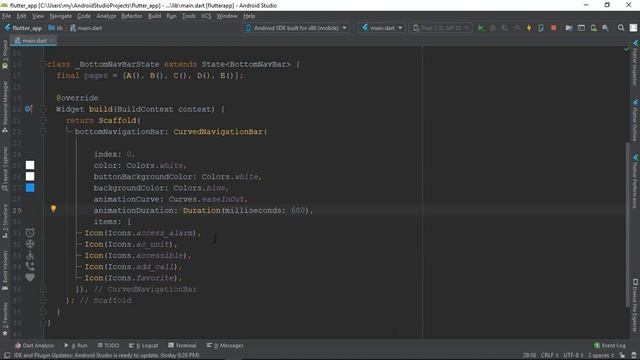This screenshot has width=640, height=360.
Task: Click the add_call phone gutter icon
Action: (x=30, y=266)
